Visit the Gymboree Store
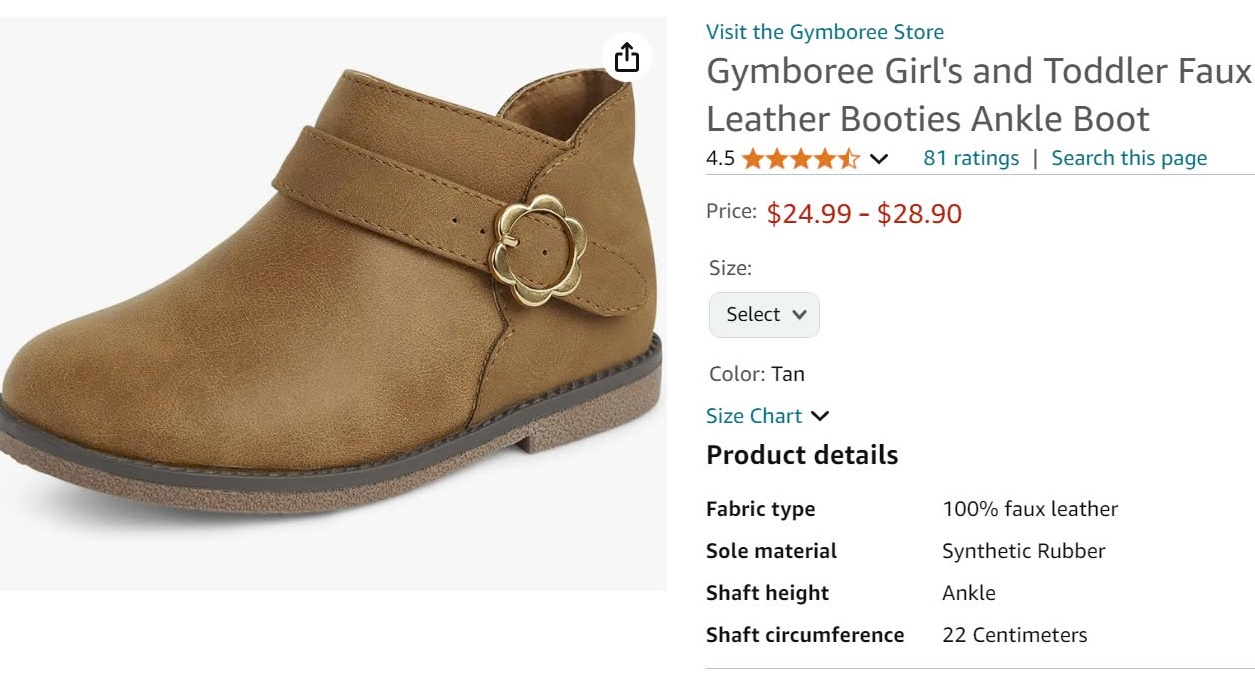This screenshot has width=1255, height=687. (x=824, y=31)
